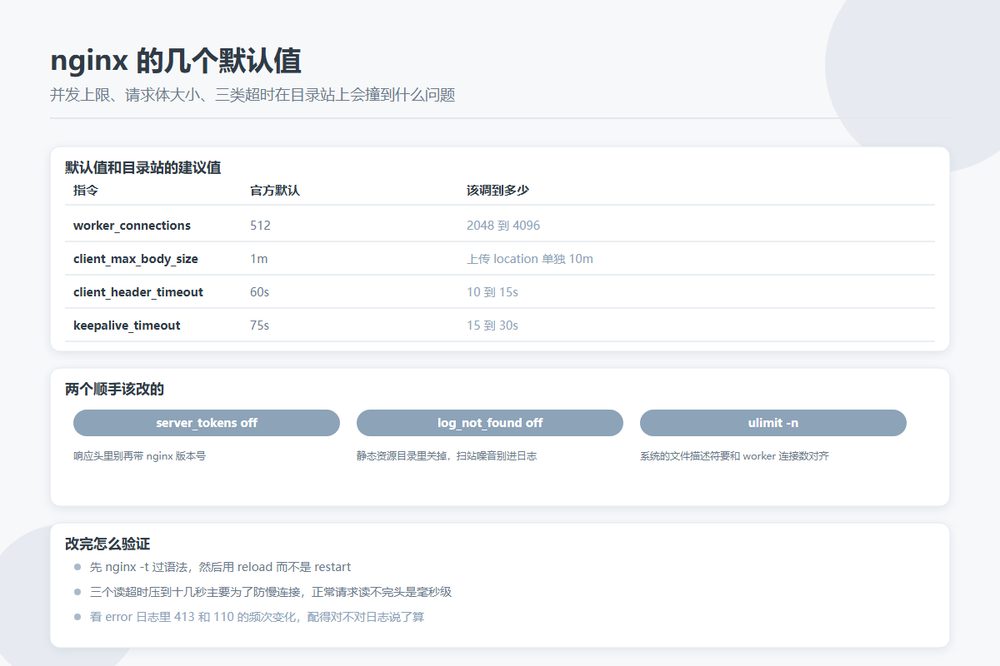Click the default value 75s
The height and width of the screenshot is (666, 1000).
pyautogui.click(x=260, y=325)
